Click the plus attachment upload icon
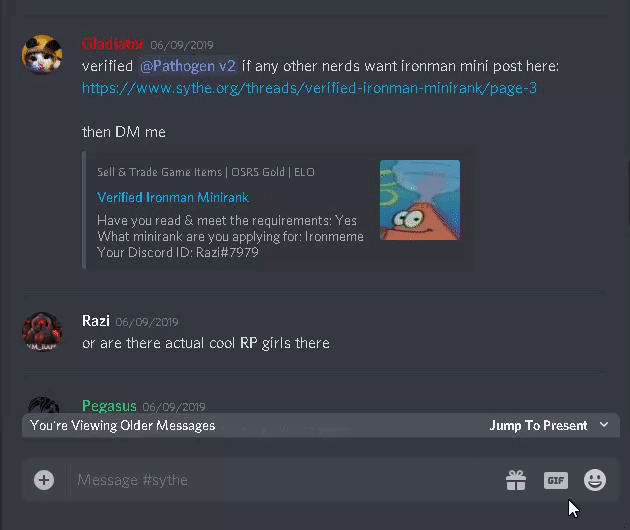This screenshot has height=530, width=630. [x=44, y=480]
